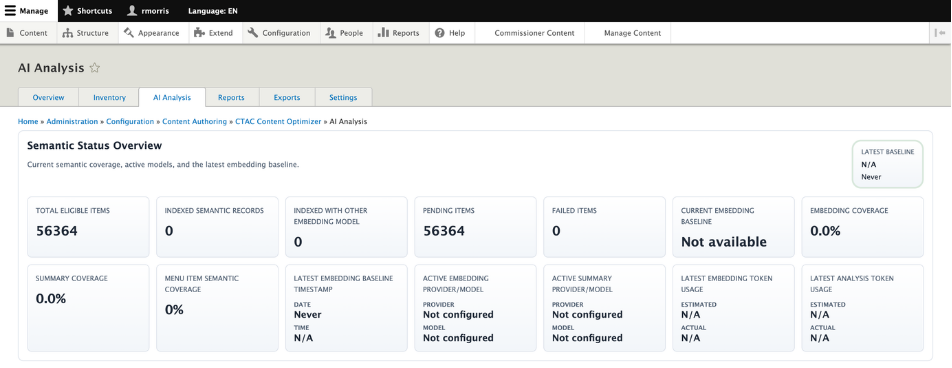Click the Structure hierarchy icon
This screenshot has height=368, width=952.
tap(67, 33)
